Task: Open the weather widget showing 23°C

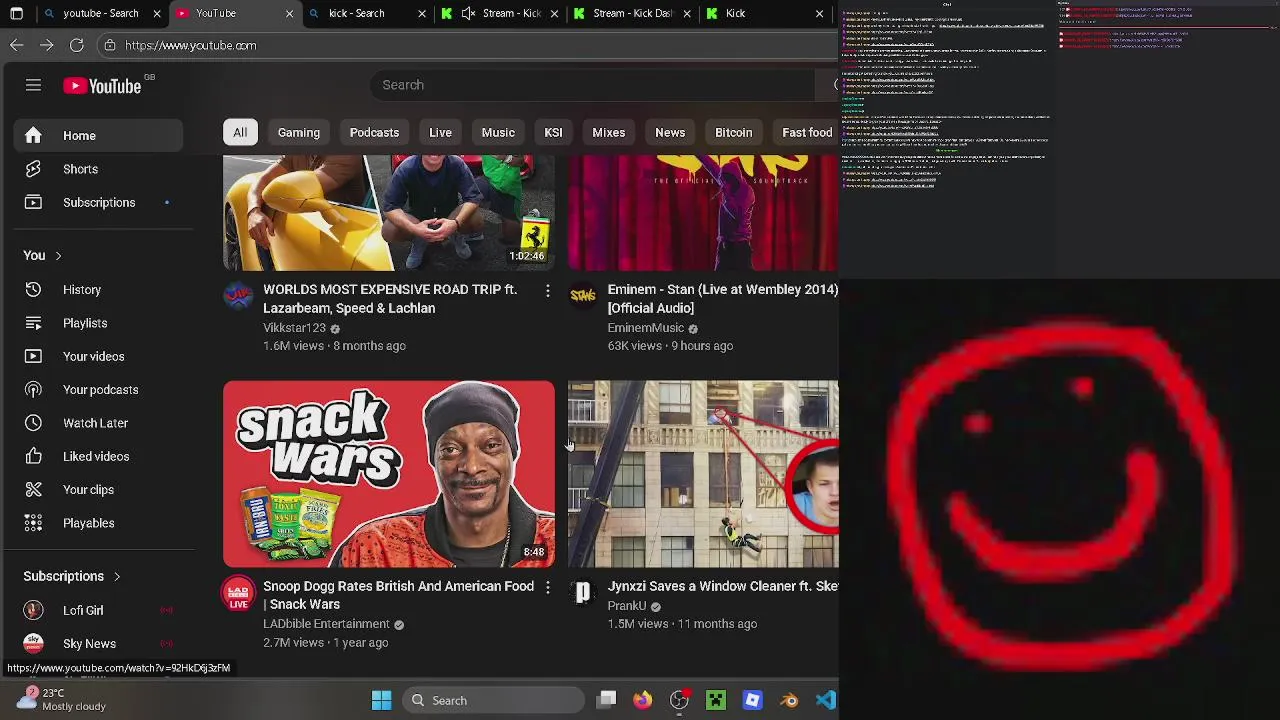Action: (60, 699)
